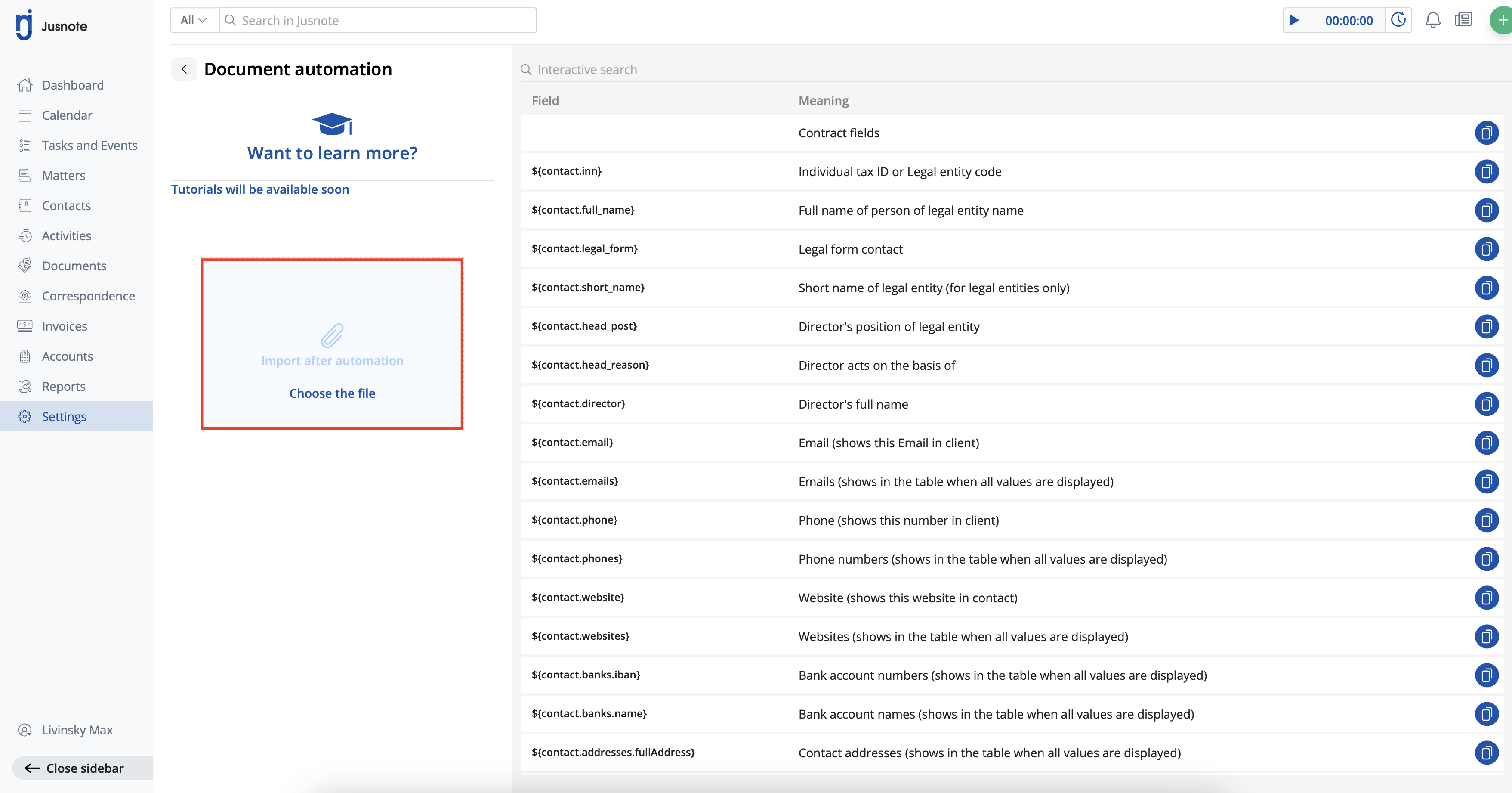Click the Settings gear icon
This screenshot has width=1512, height=793.
pos(25,416)
